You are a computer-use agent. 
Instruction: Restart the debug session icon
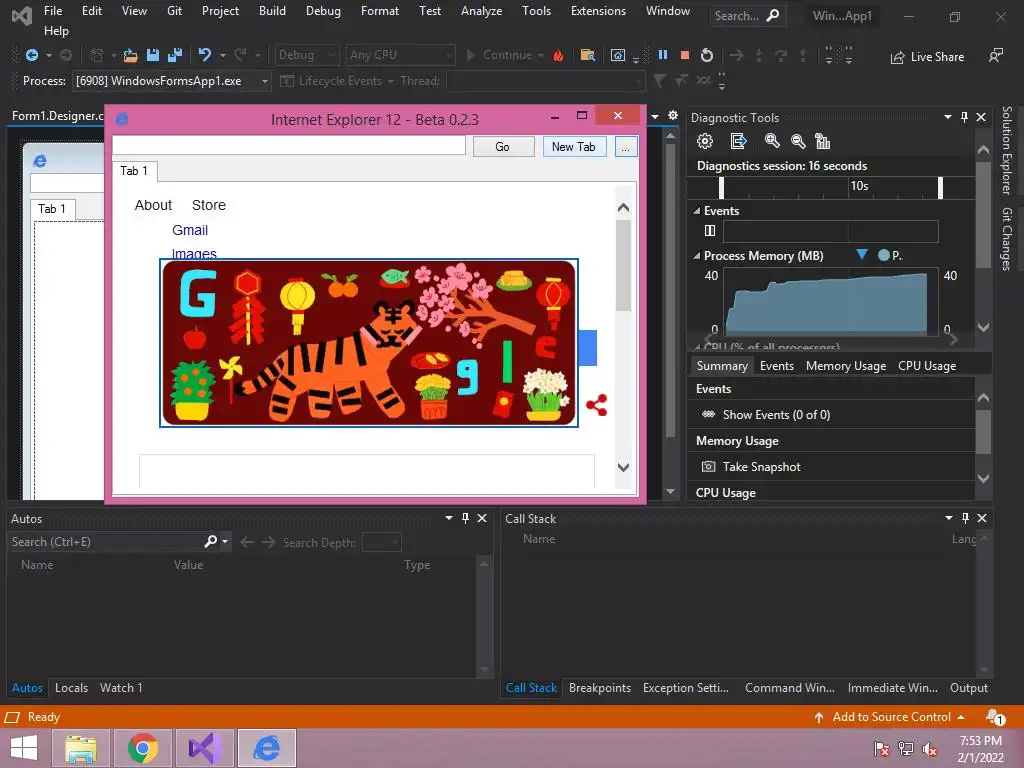pos(707,56)
